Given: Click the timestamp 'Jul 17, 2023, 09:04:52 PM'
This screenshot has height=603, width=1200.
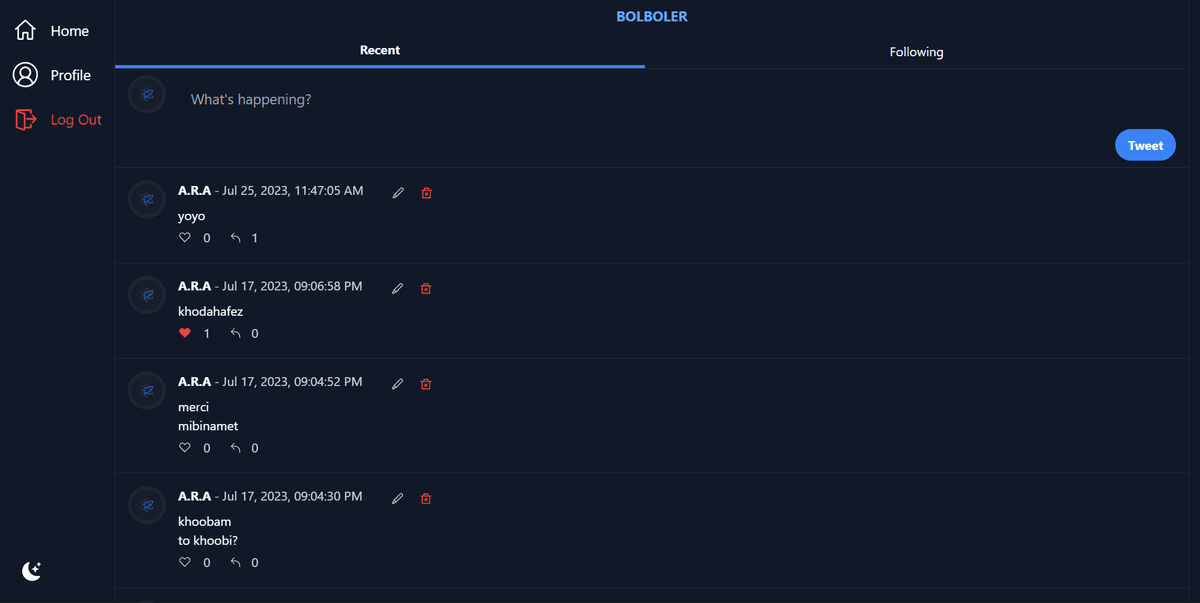Looking at the screenshot, I should coord(292,382).
